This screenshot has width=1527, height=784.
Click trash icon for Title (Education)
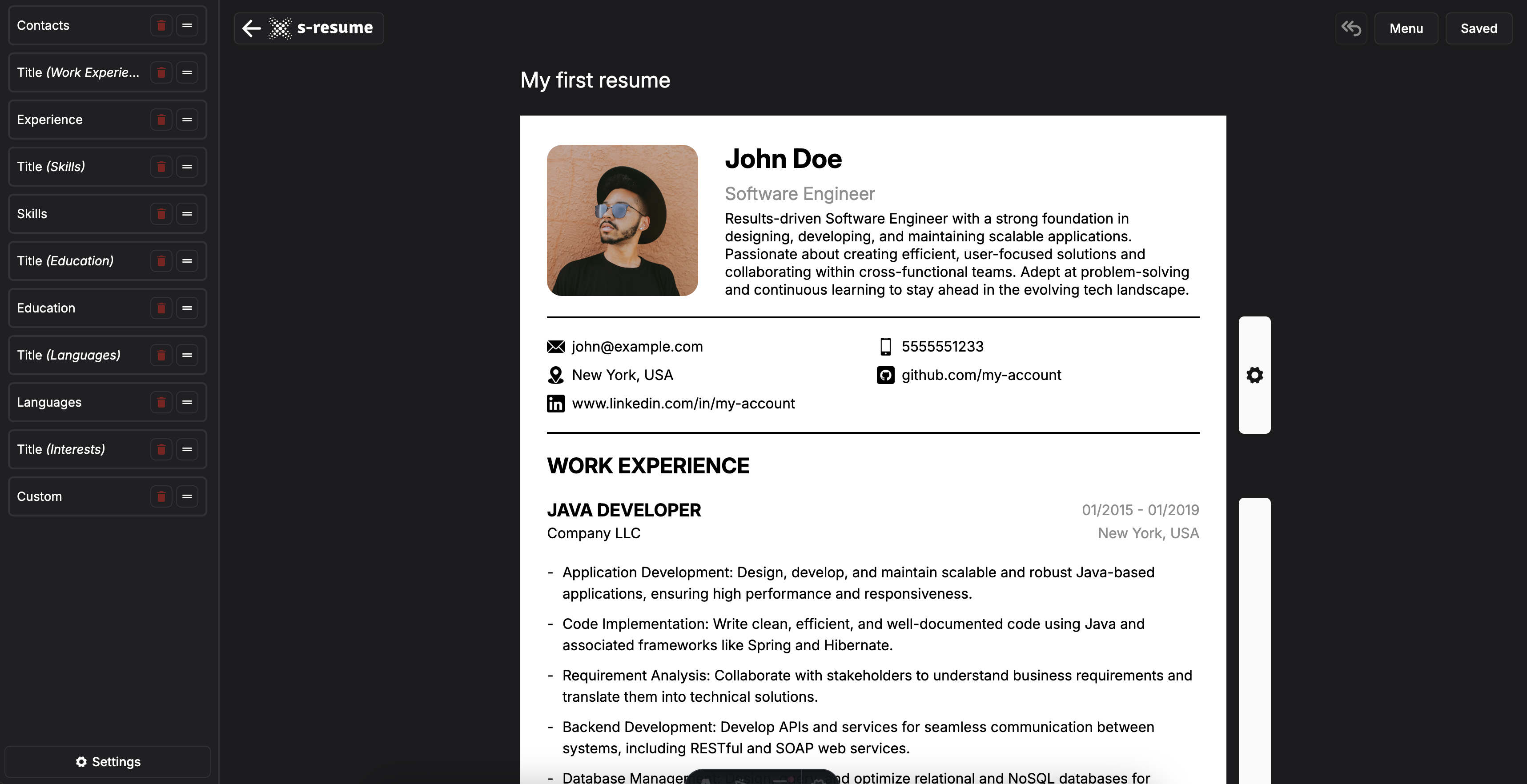coord(161,261)
